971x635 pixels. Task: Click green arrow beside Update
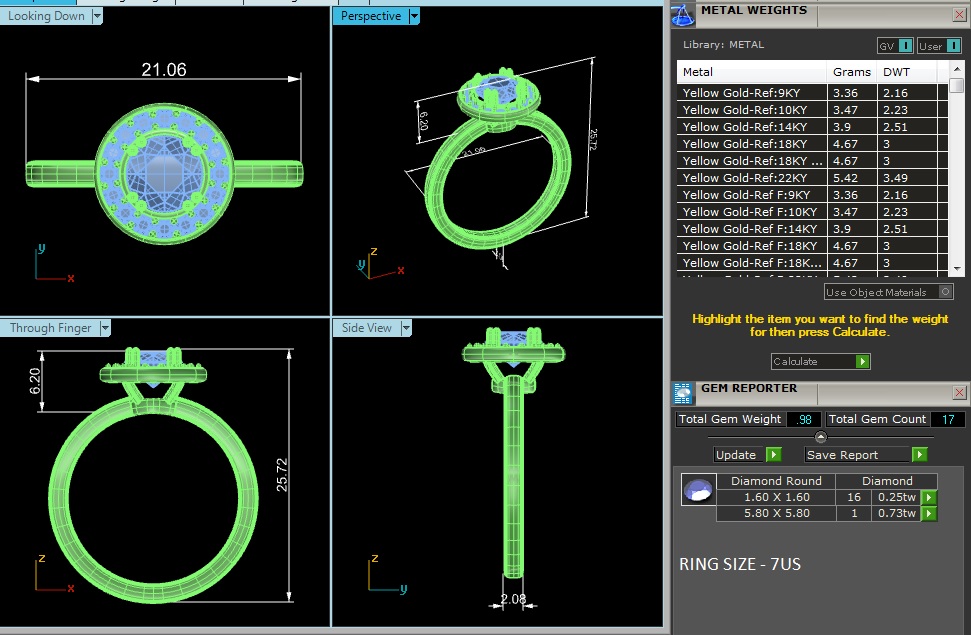tap(773, 455)
